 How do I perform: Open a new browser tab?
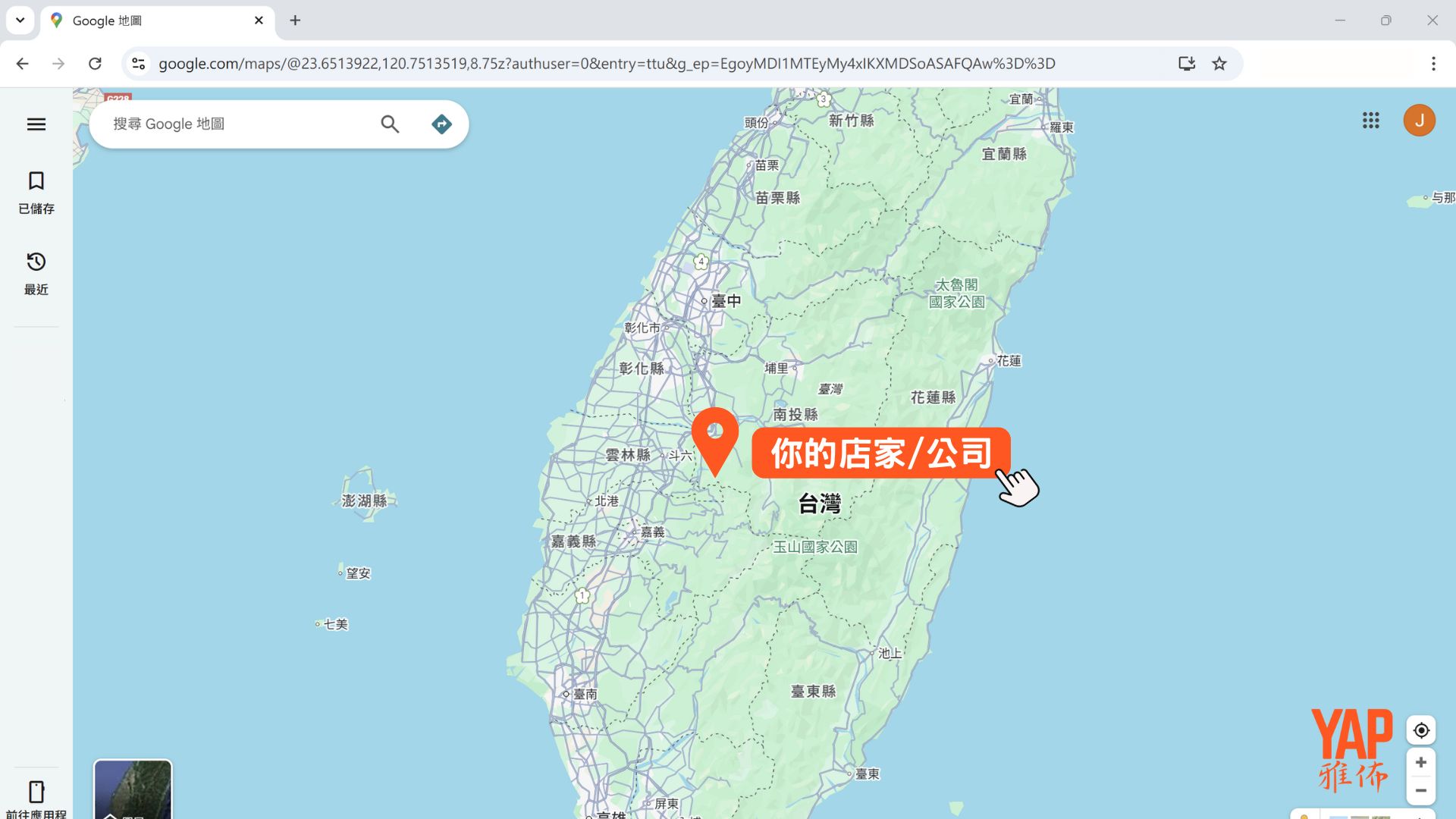(x=296, y=20)
